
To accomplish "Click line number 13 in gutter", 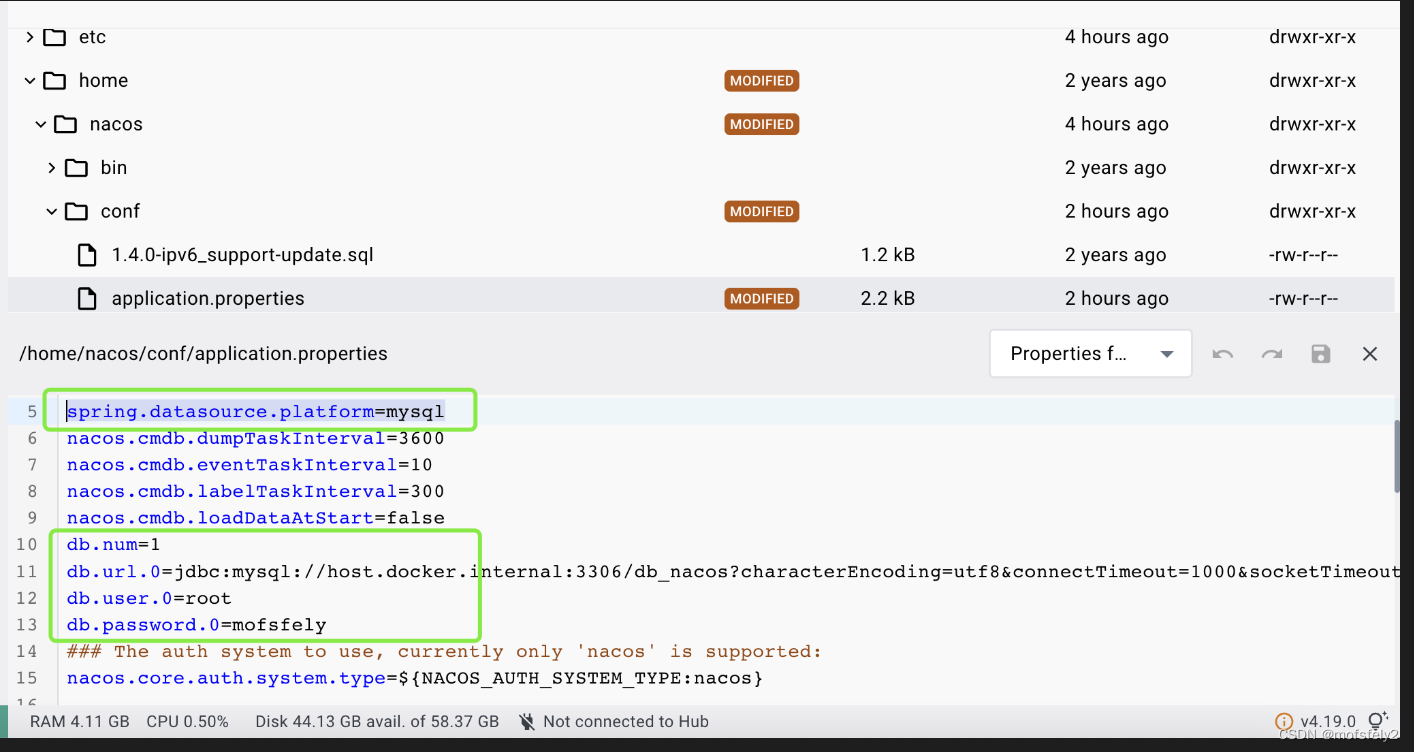I will (27, 625).
